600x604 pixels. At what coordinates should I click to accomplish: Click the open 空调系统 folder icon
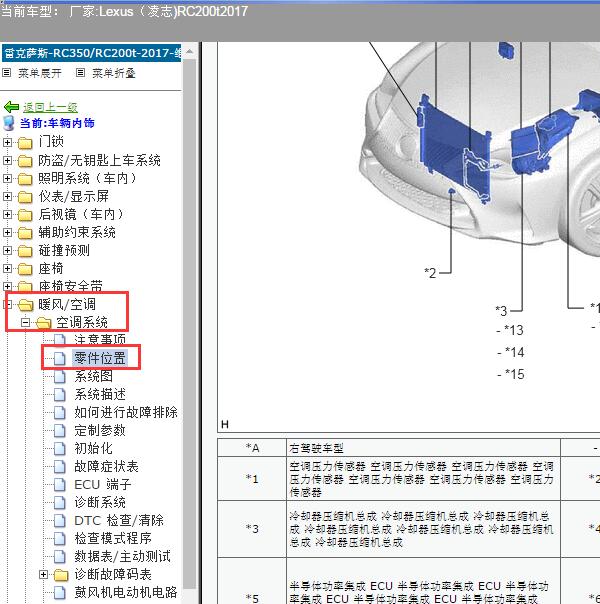(x=44, y=323)
